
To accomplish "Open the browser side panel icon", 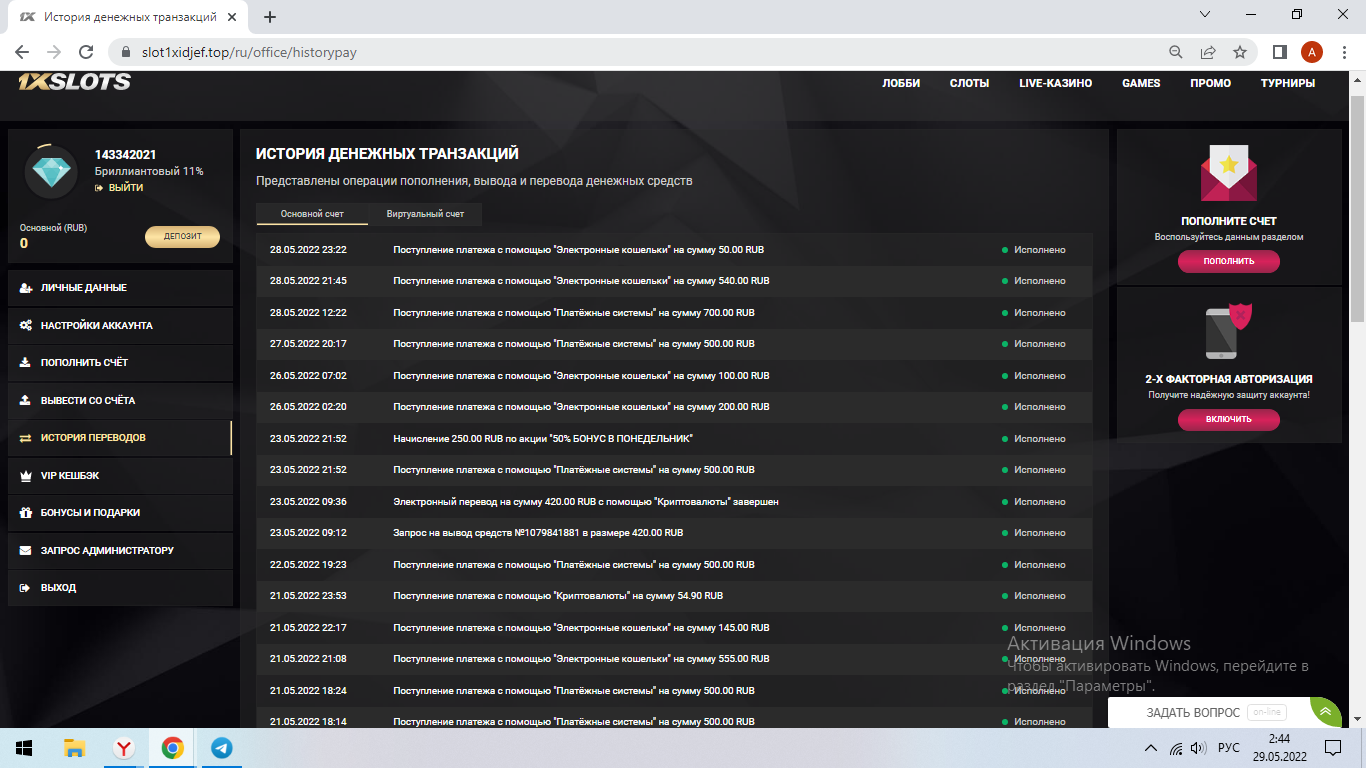I will (x=1279, y=52).
